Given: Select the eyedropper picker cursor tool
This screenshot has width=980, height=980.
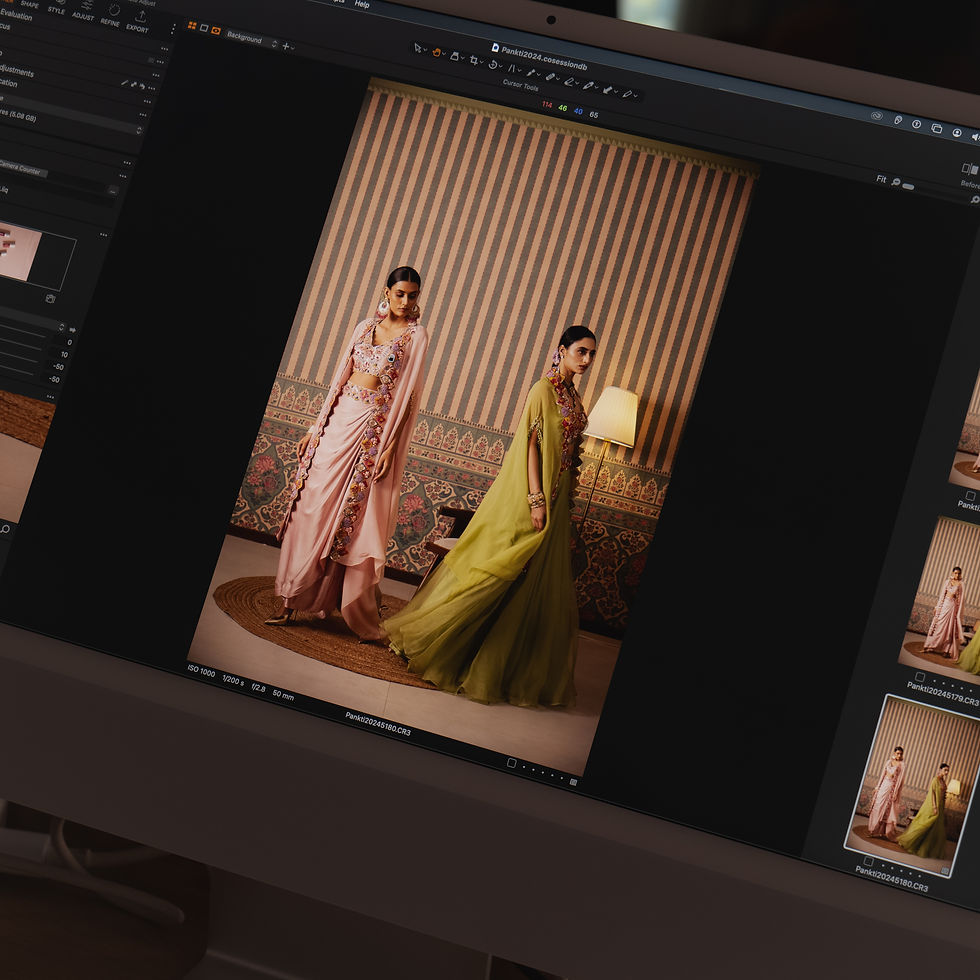Looking at the screenshot, I should 531,72.
